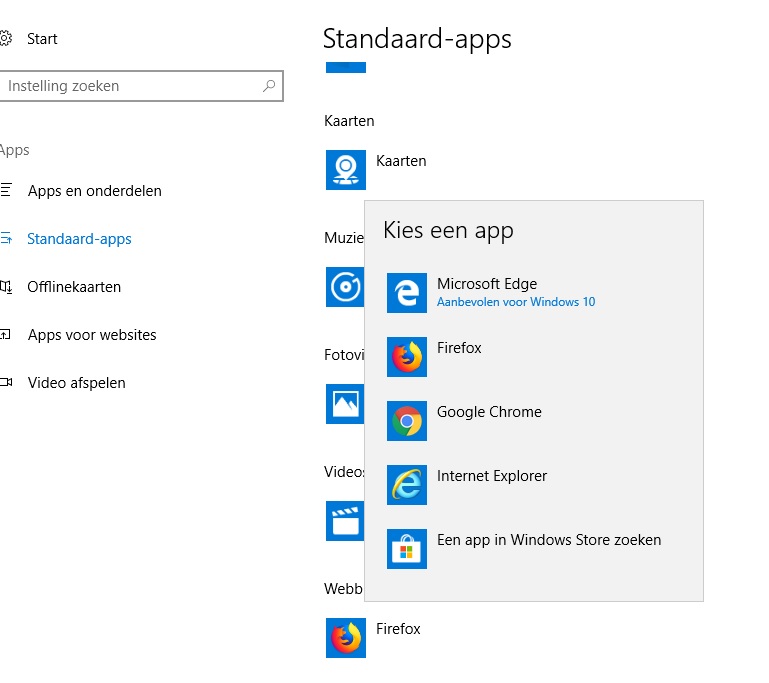Viewport: 769px width, 683px height.
Task: Open Apps en onderdelen section
Action: 95,191
